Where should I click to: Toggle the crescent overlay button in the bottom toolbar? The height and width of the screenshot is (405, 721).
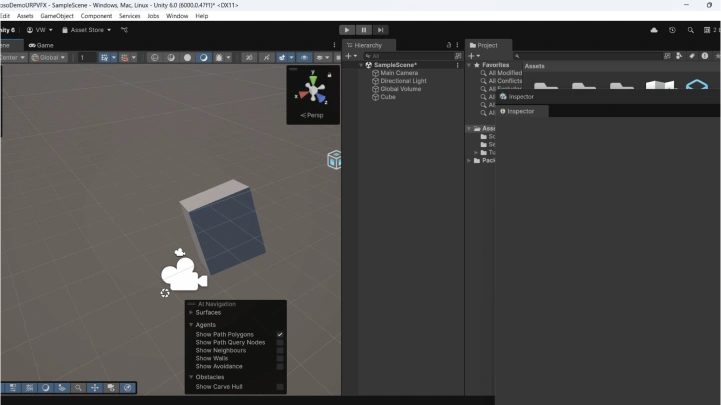(46, 388)
